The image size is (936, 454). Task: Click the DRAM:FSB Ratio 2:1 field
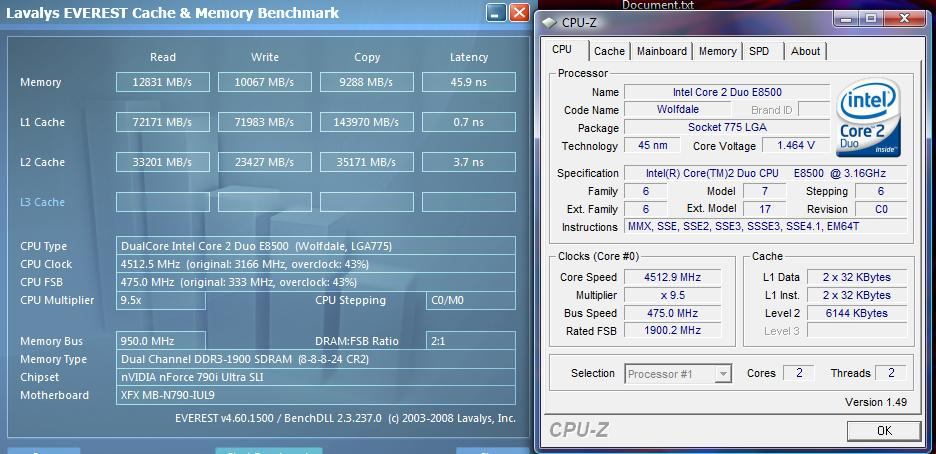click(x=471, y=341)
